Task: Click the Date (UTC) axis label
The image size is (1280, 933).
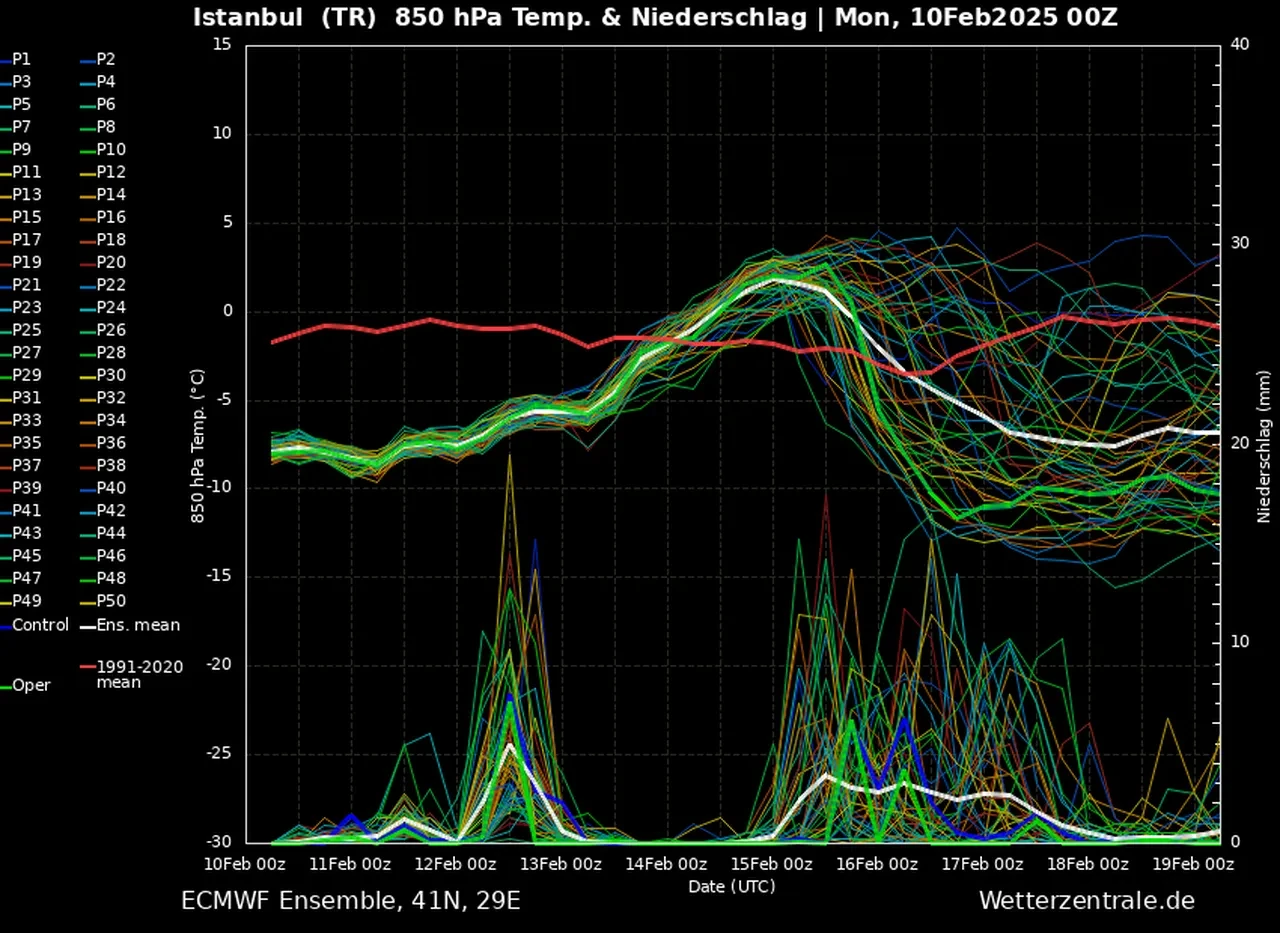Action: [731, 886]
